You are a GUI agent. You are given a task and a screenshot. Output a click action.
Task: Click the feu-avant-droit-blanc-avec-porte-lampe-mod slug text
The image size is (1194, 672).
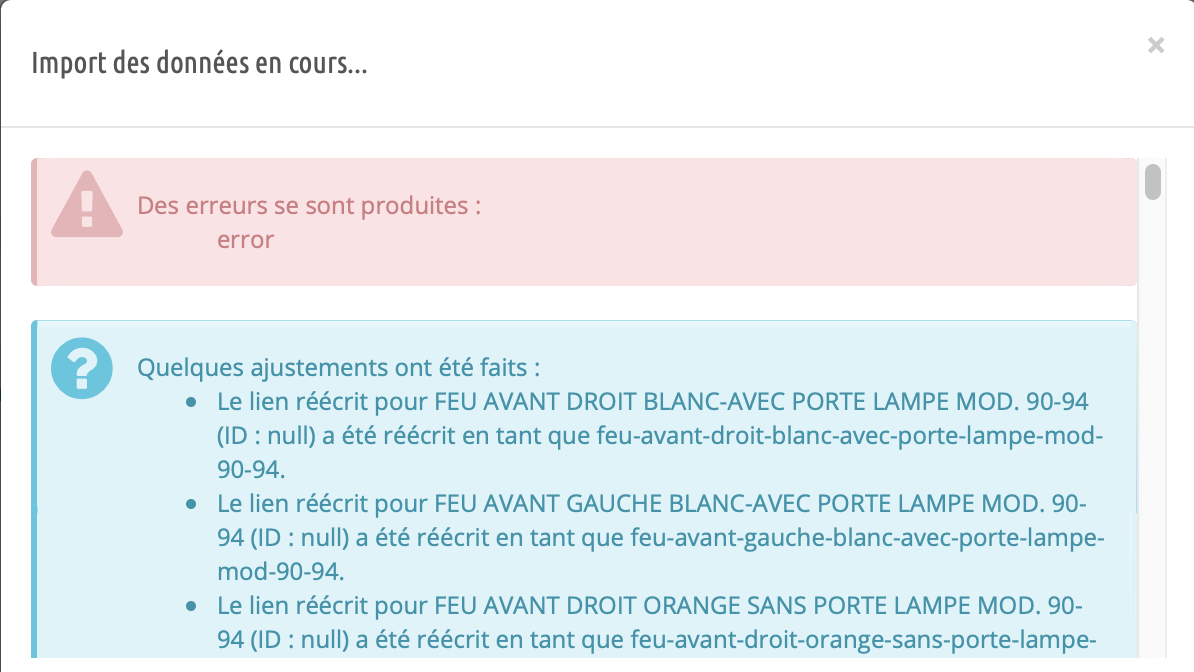click(849, 436)
